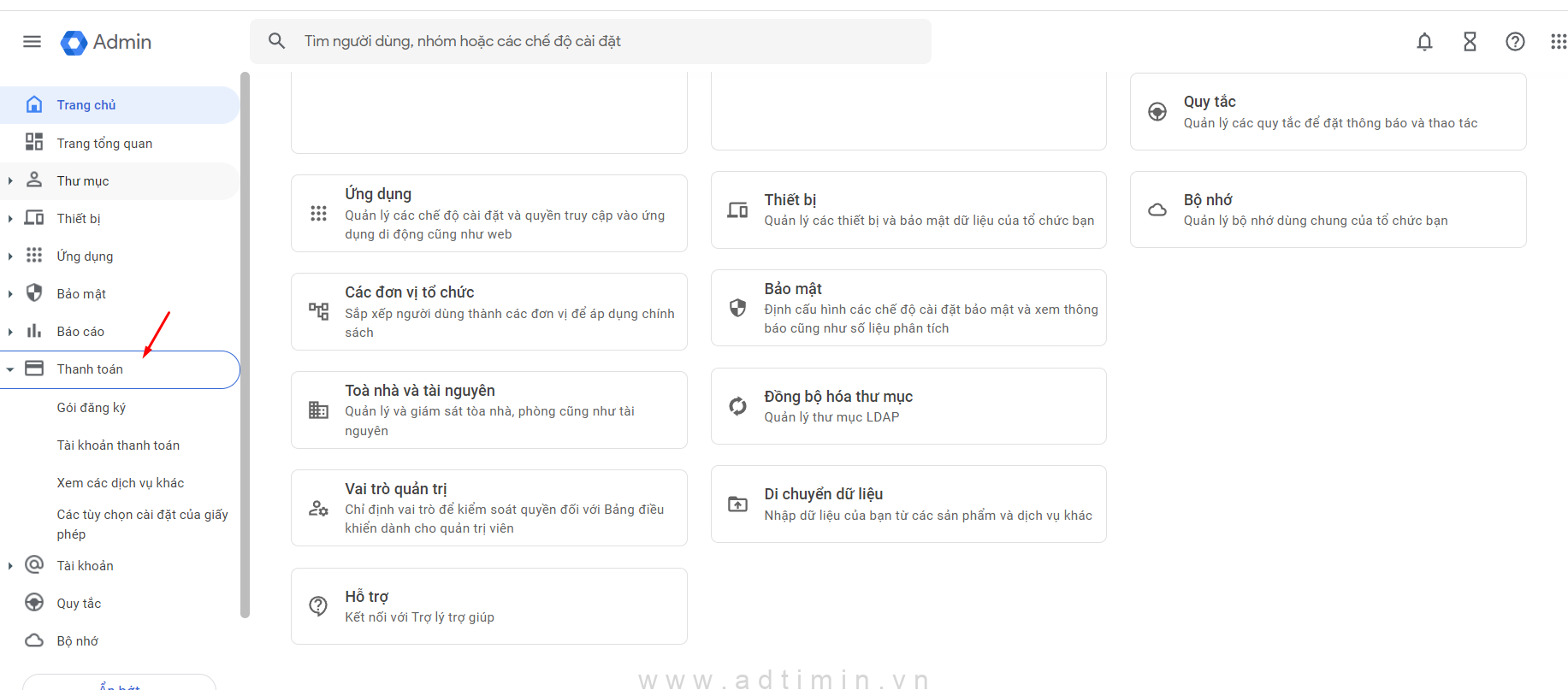
Task: Click the Quy tắc card icon
Action: pyautogui.click(x=1157, y=111)
